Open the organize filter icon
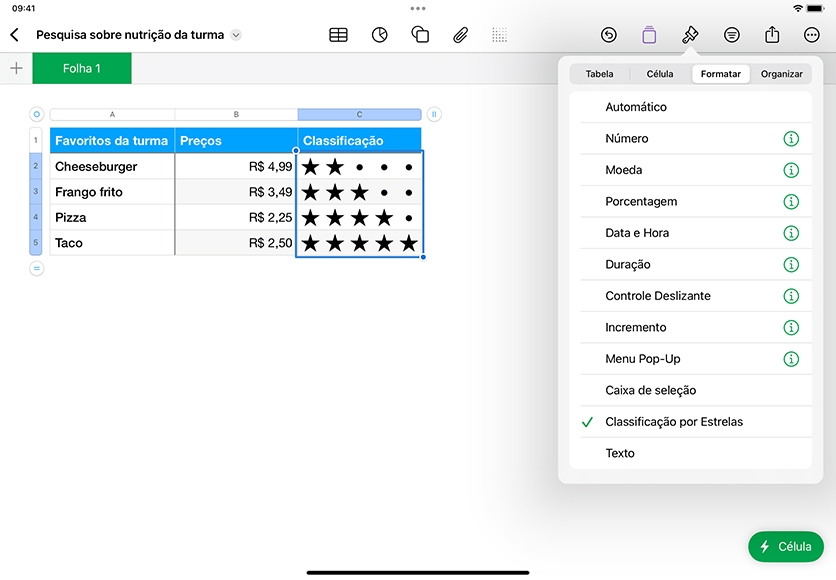The image size is (836, 580). tap(732, 35)
